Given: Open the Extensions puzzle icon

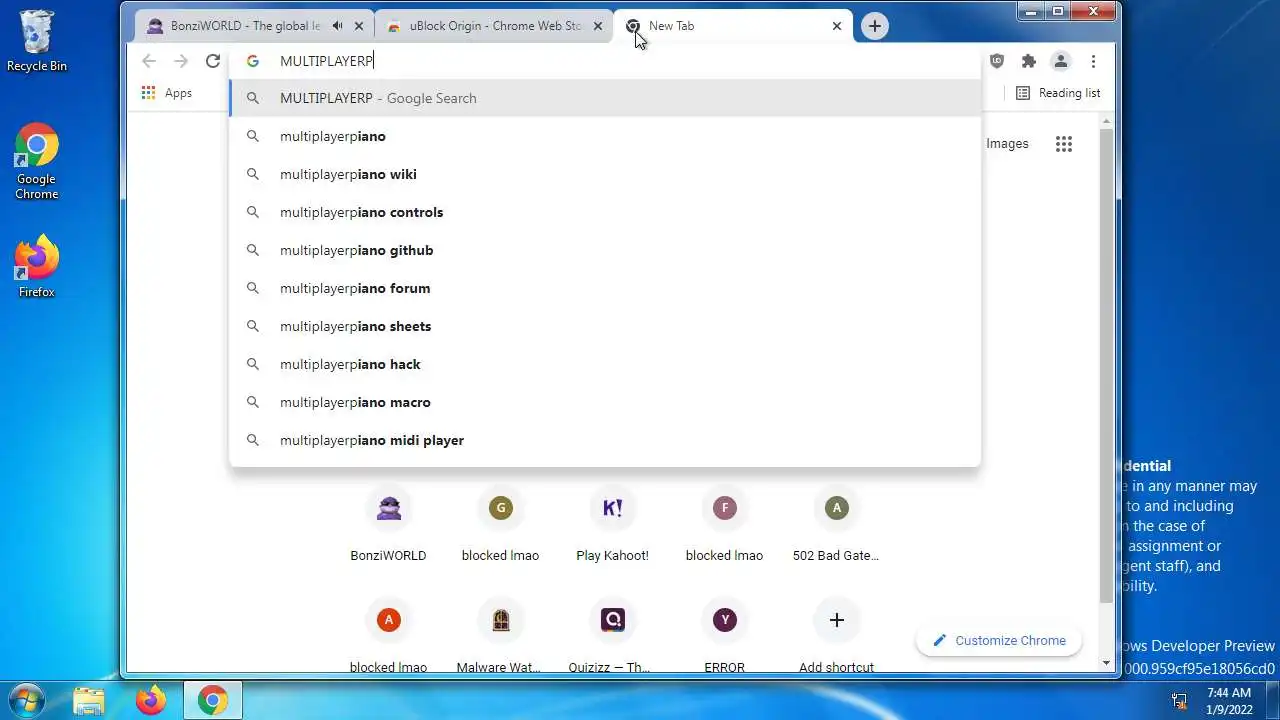Looking at the screenshot, I should click(1029, 61).
